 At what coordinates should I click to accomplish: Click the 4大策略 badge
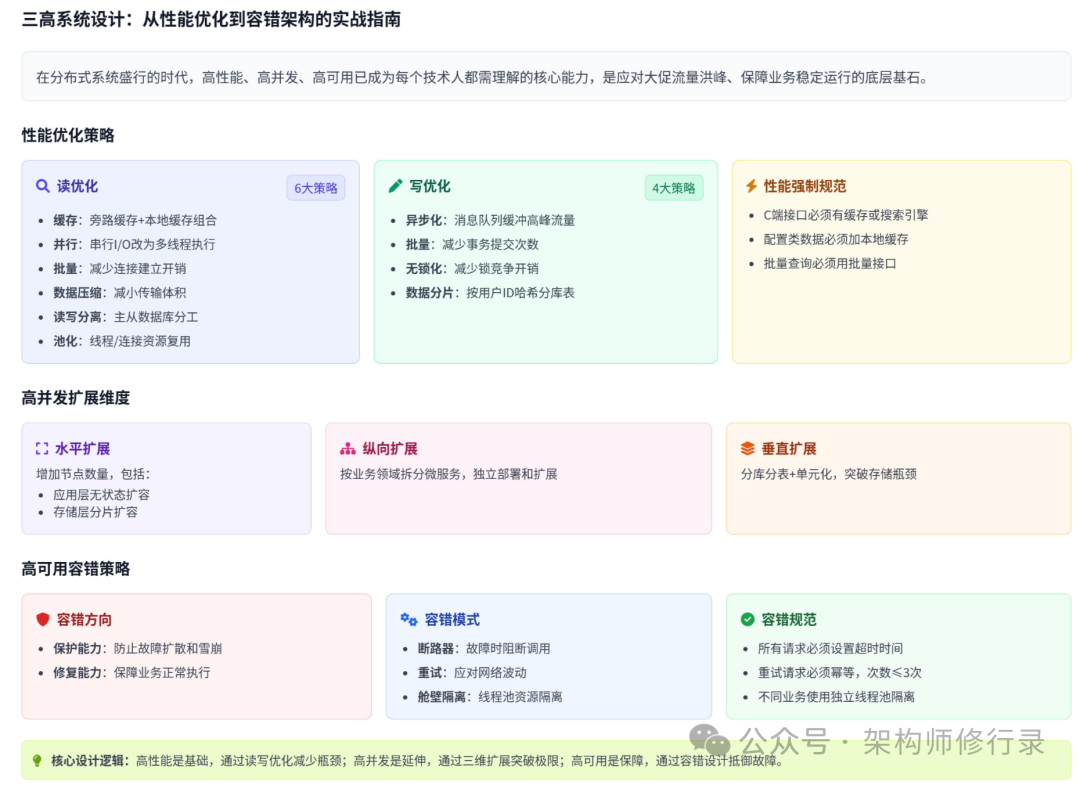674,188
